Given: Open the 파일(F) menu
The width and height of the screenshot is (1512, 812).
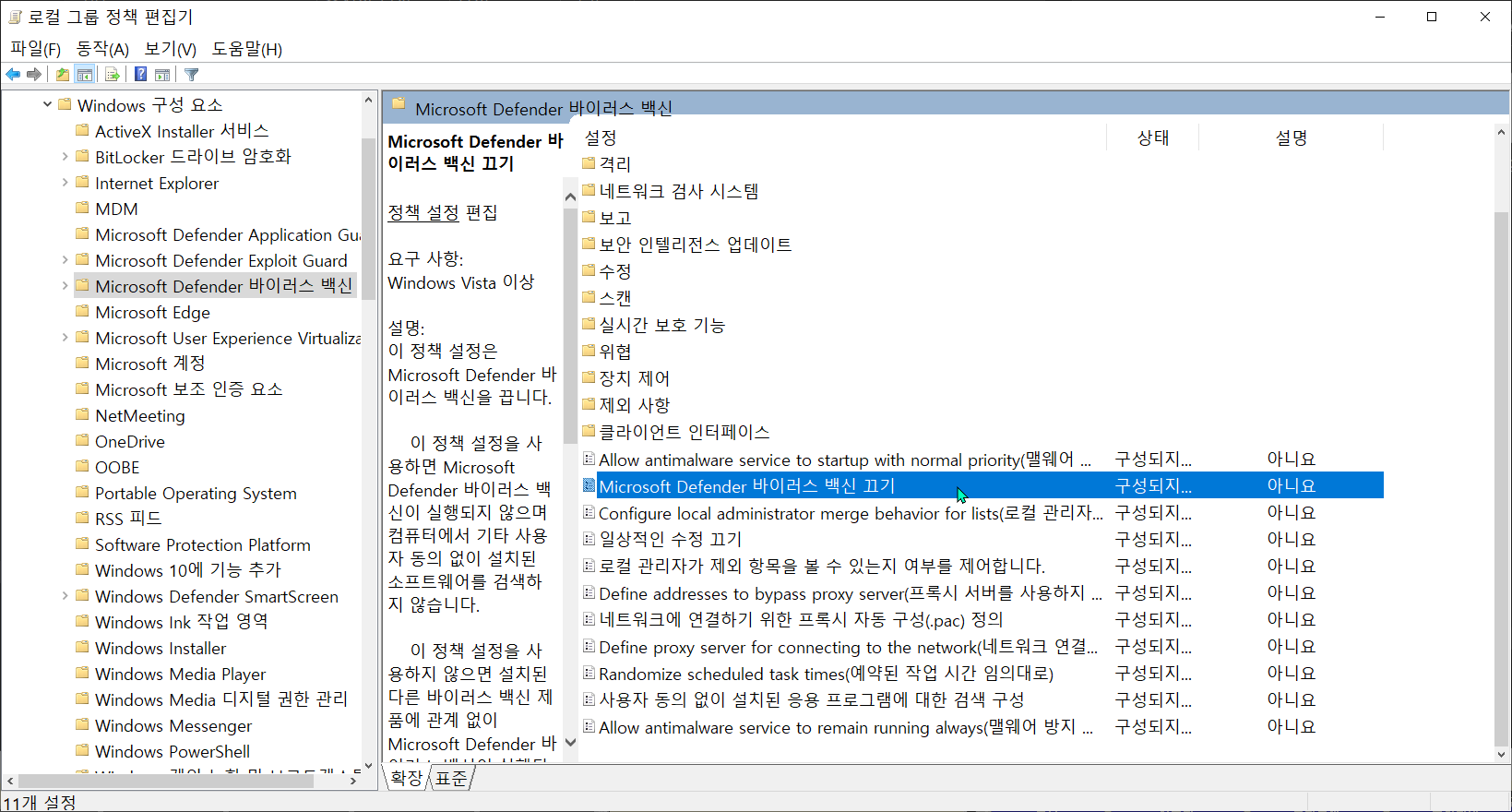Looking at the screenshot, I should click(35, 49).
